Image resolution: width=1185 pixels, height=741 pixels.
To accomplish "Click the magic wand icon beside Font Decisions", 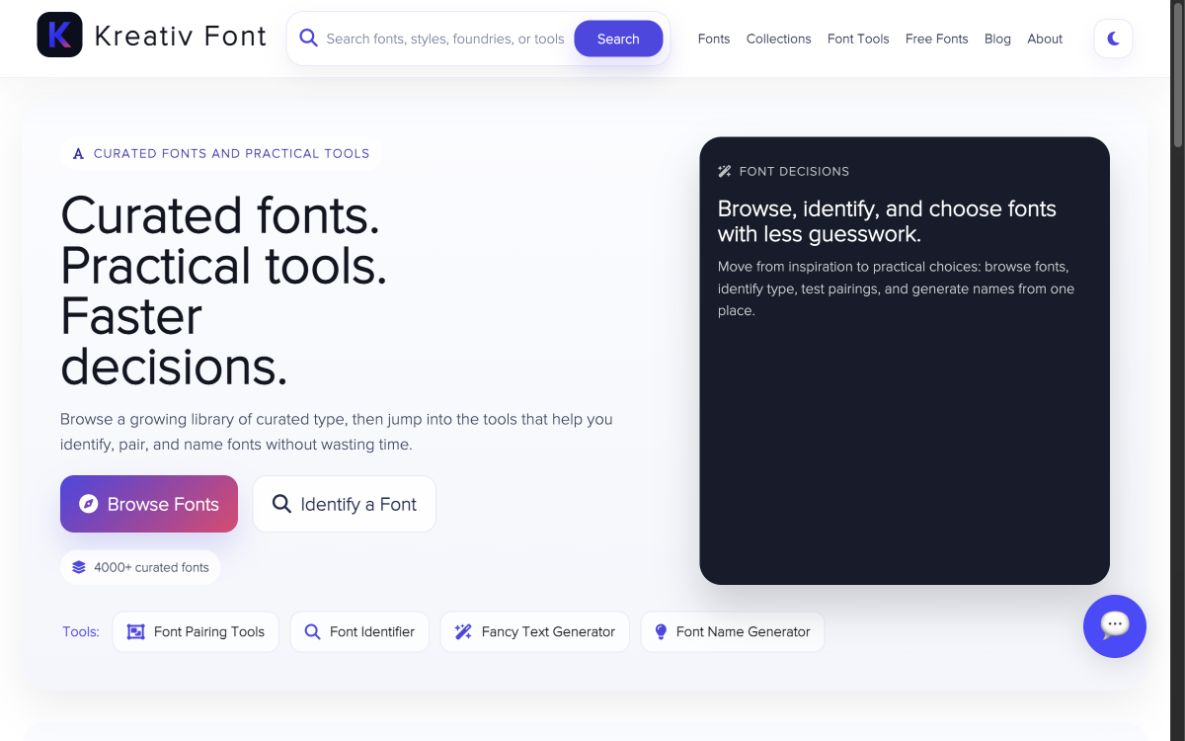I will (724, 172).
